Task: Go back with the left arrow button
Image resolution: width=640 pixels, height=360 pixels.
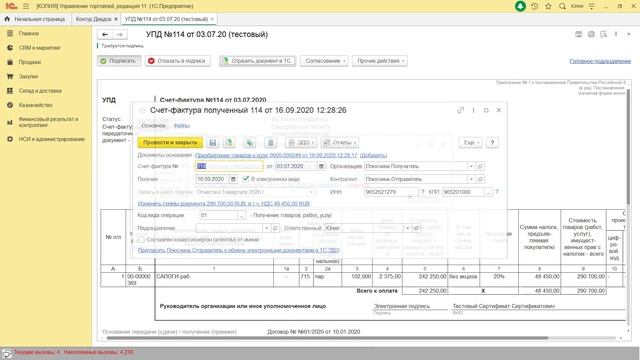Action: click(105, 35)
